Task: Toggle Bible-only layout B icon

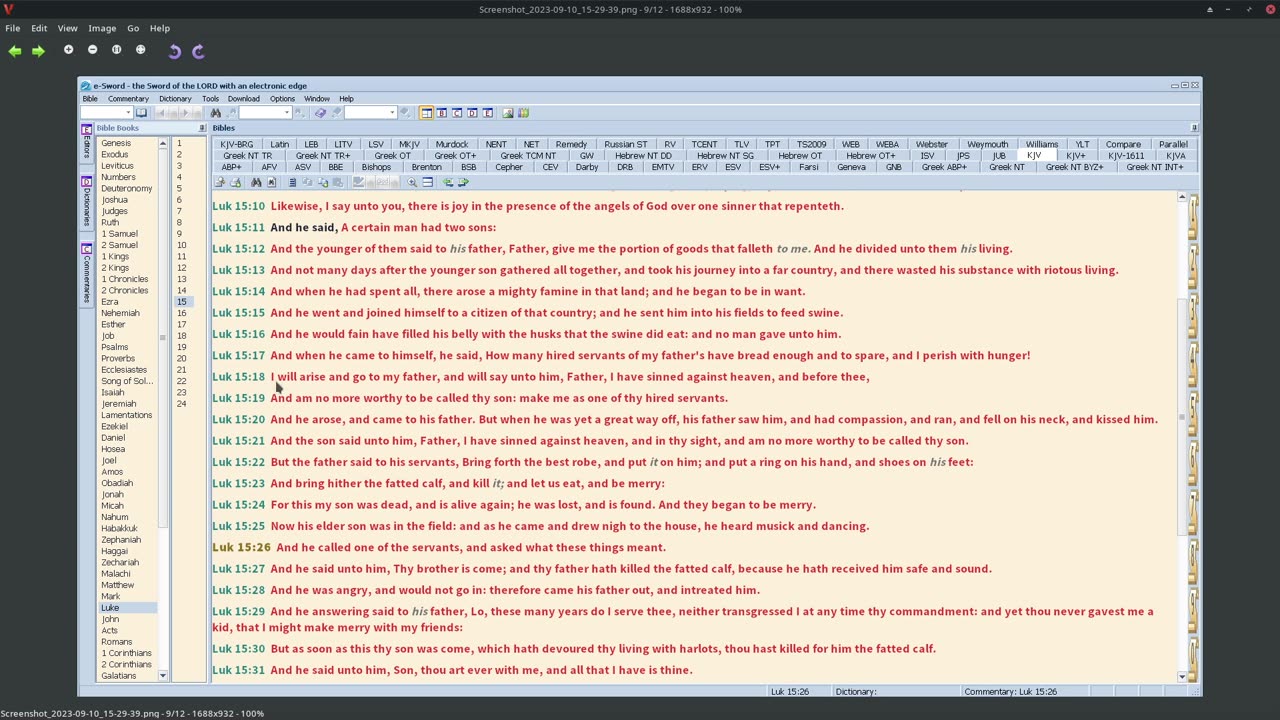Action: (441, 113)
